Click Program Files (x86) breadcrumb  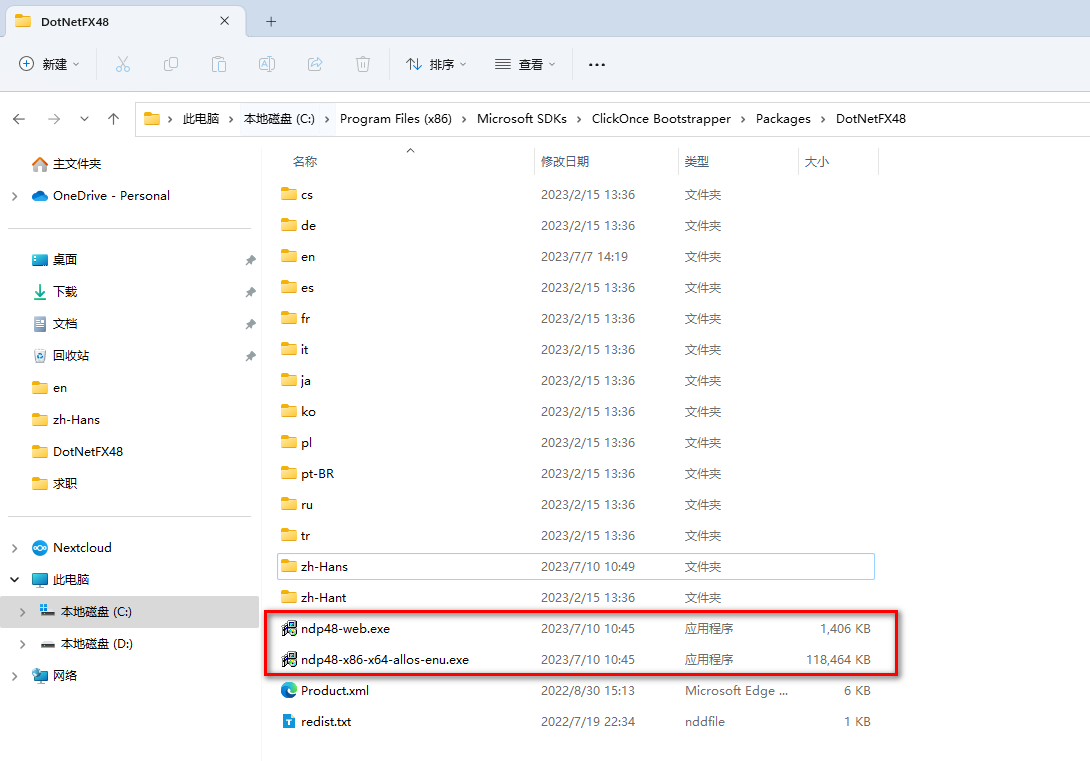[396, 119]
